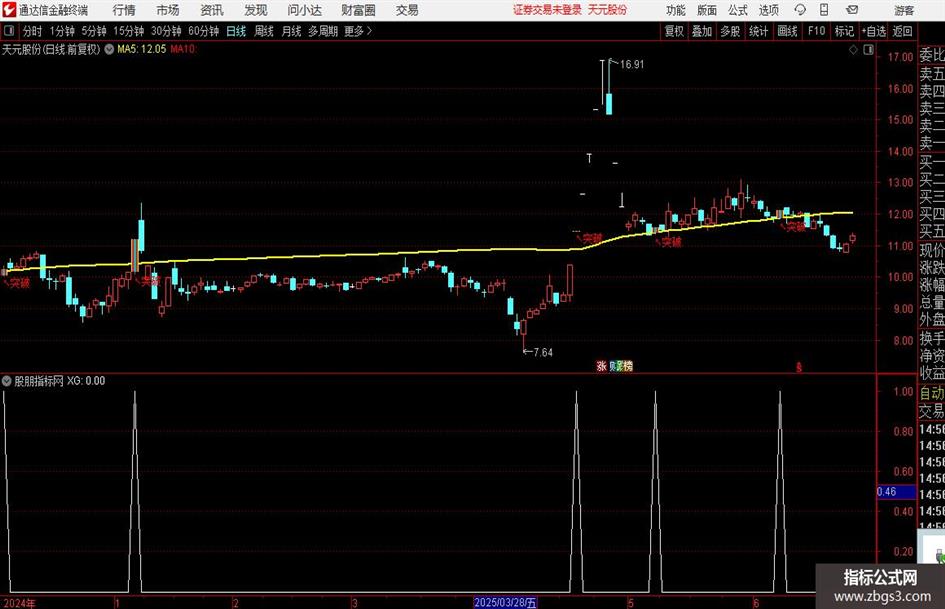Image resolution: width=945 pixels, height=609 pixels.
Task: Open the 公式 menu
Action: [x=738, y=10]
